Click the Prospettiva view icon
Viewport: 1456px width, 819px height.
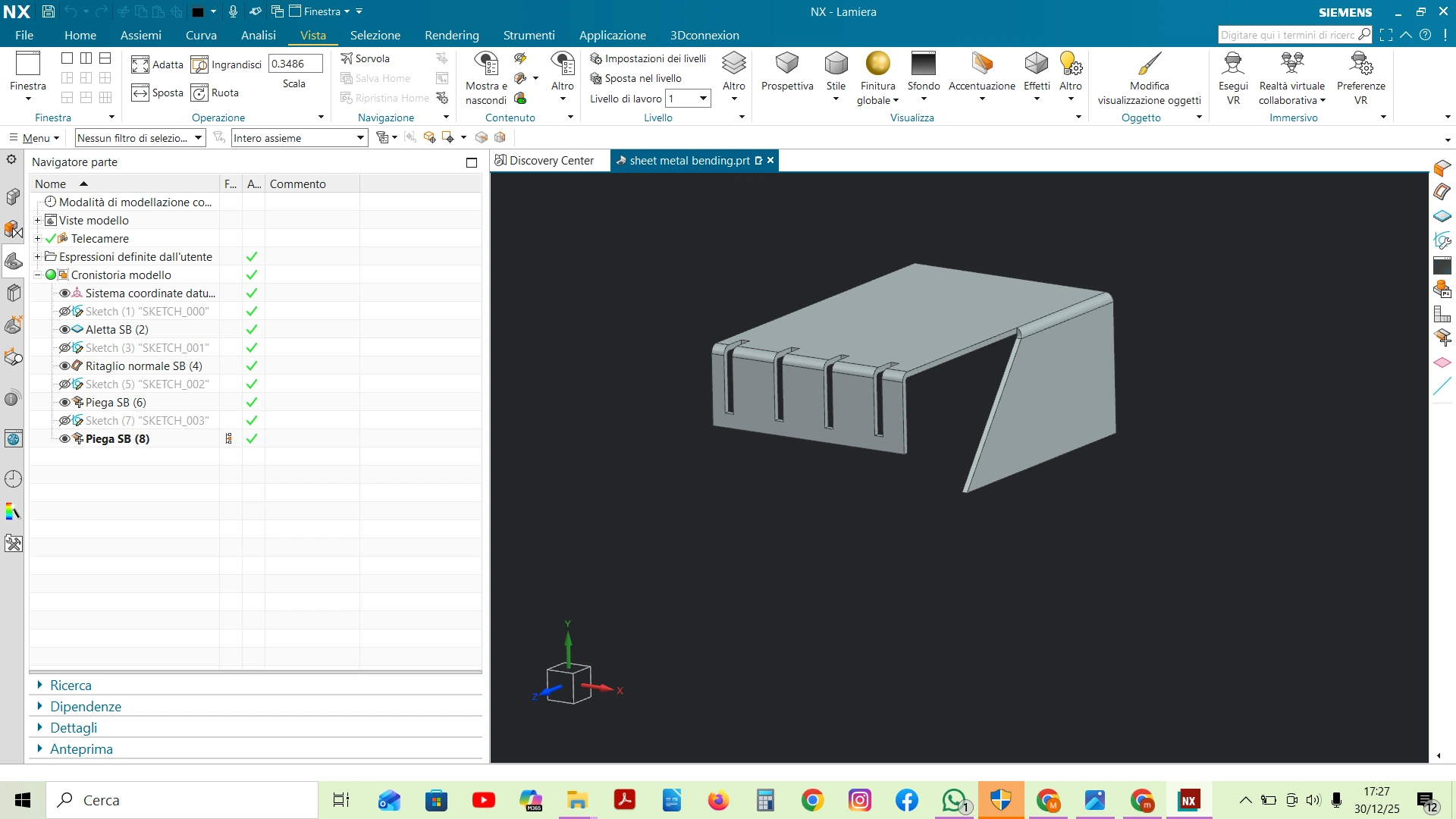tap(786, 64)
